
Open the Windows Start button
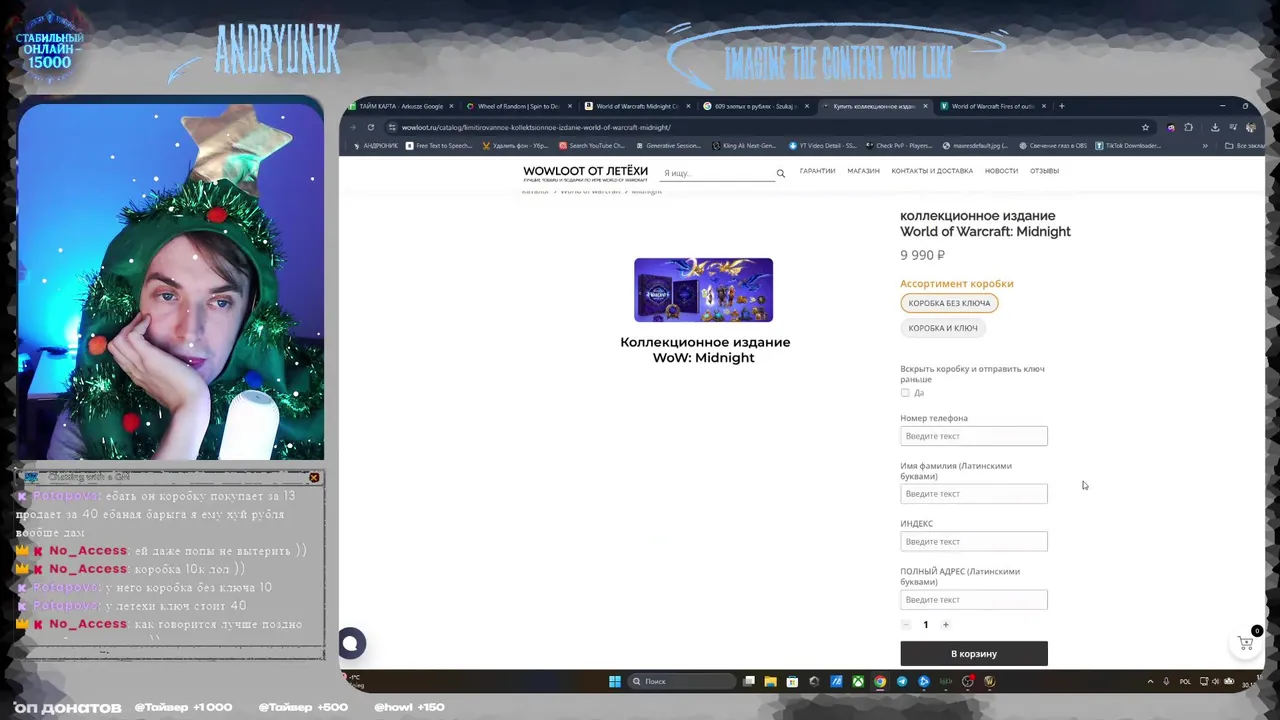pyautogui.click(x=615, y=681)
